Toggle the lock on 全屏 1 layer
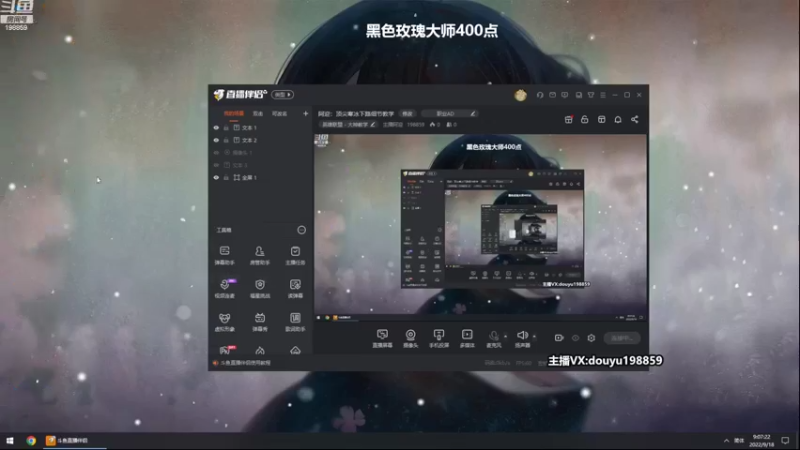Viewport: 800px width, 450px height. coord(226,178)
